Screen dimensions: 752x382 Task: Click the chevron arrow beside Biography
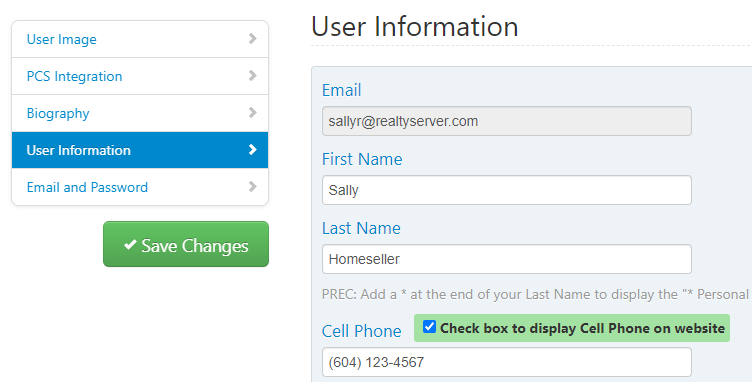click(x=253, y=113)
